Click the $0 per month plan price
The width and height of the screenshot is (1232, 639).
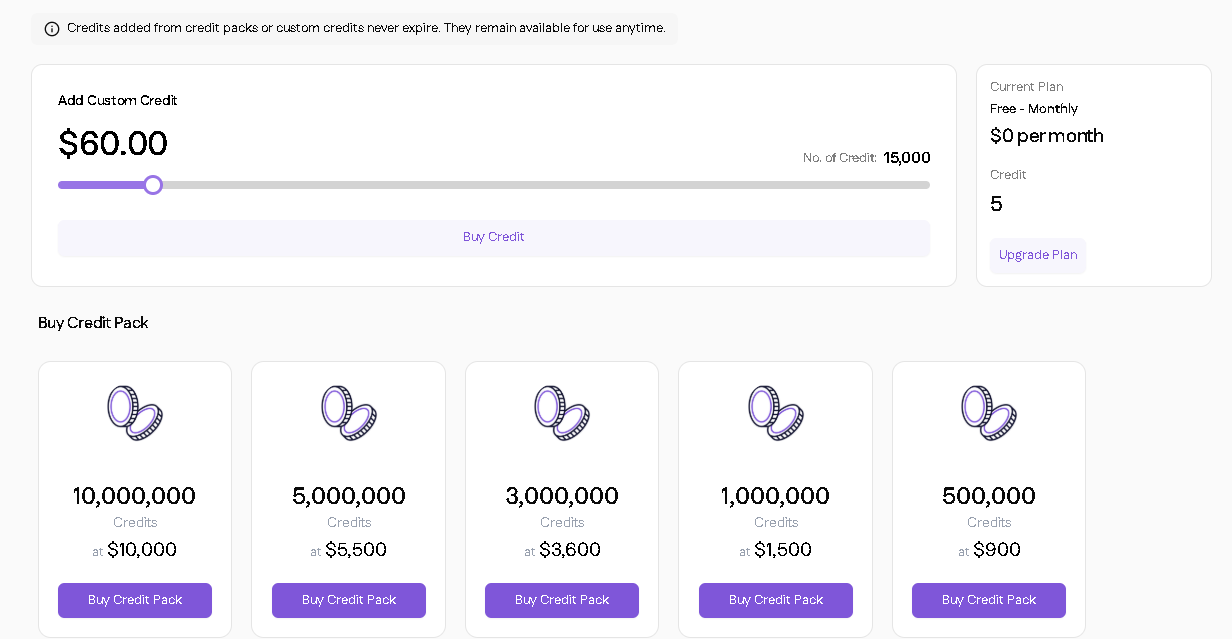click(1046, 136)
